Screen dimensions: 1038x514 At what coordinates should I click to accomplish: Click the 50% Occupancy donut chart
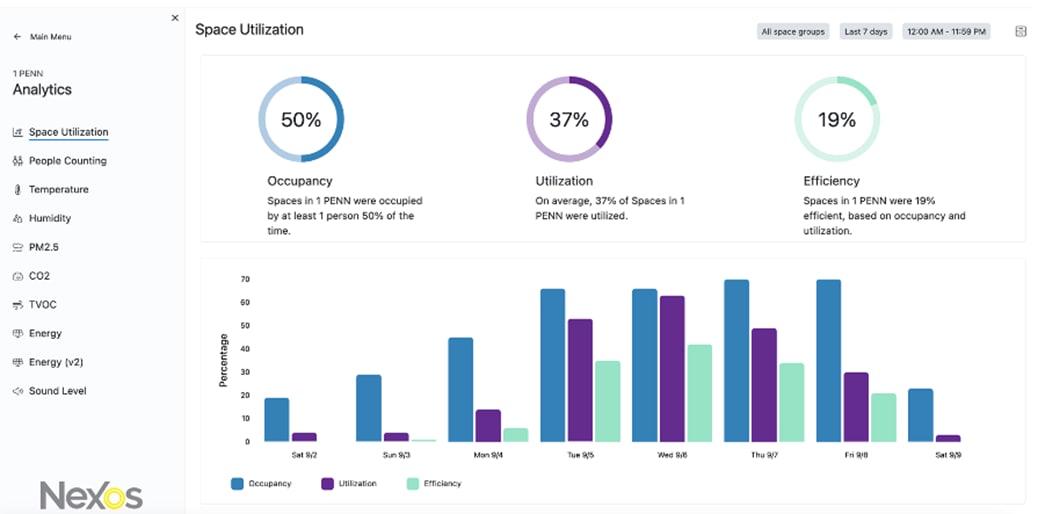[x=301, y=120]
